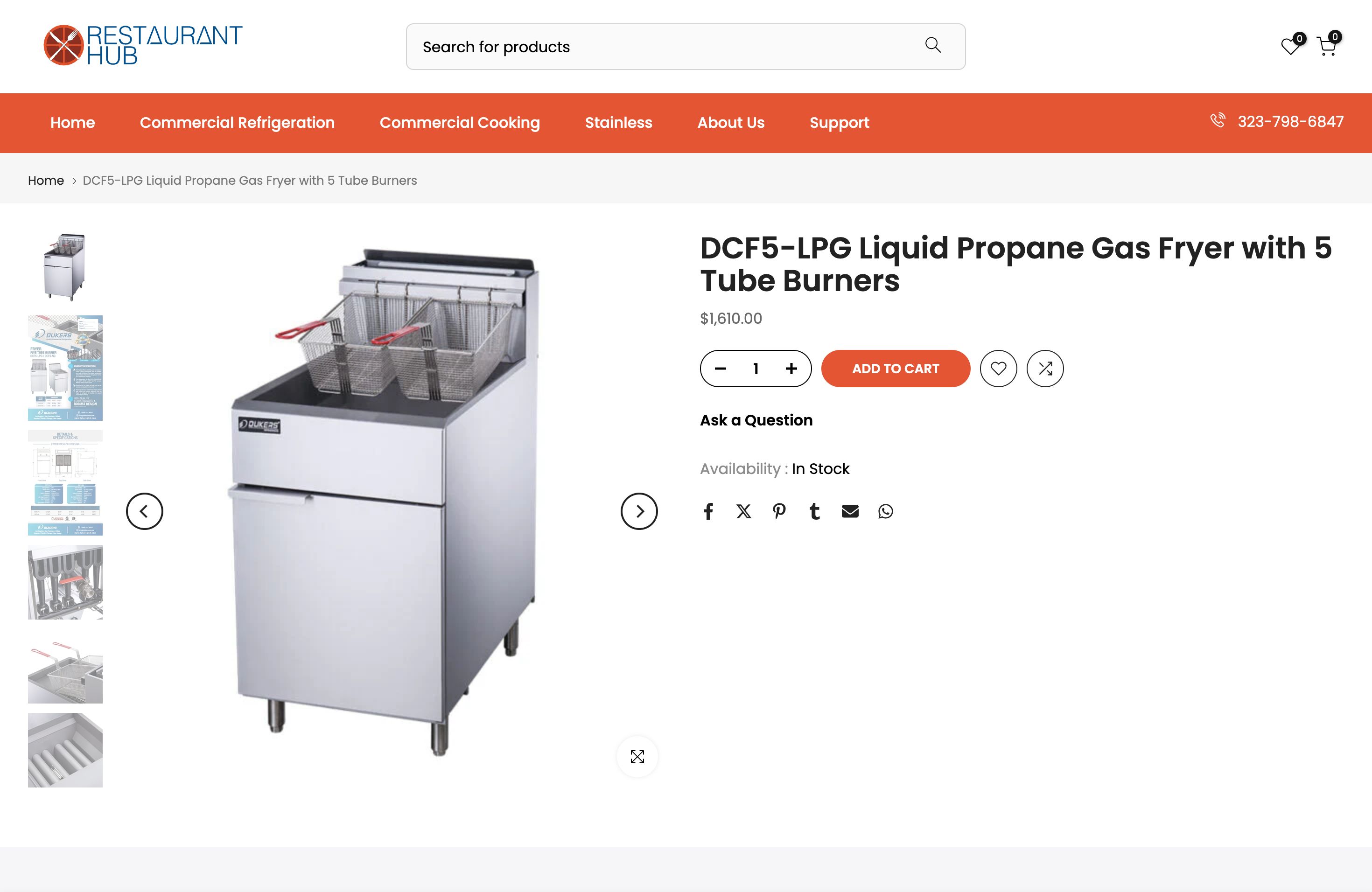Add product to wishlist heart button
This screenshot has height=892, width=1372.
(999, 368)
